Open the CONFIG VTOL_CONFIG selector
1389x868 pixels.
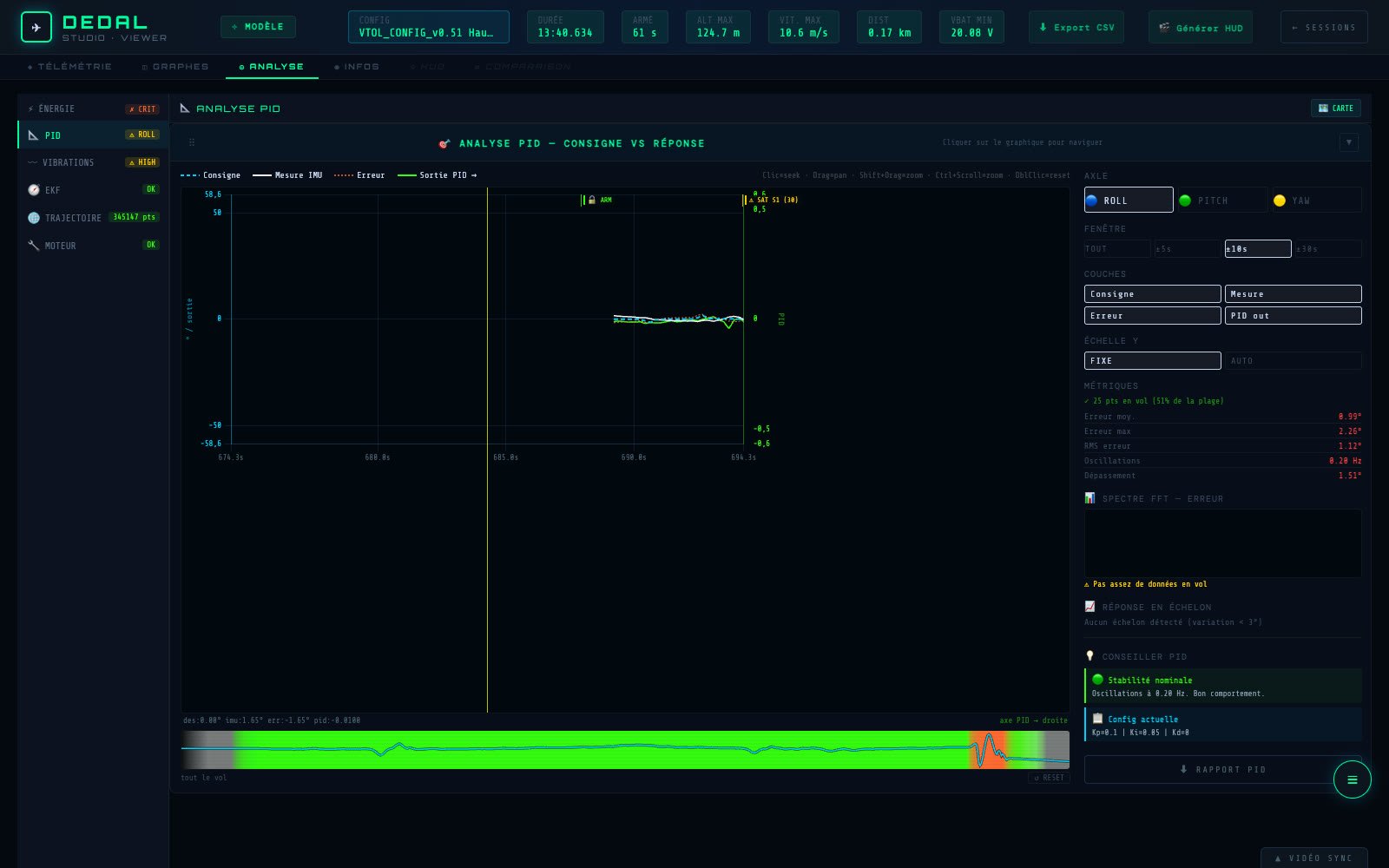[x=428, y=27]
